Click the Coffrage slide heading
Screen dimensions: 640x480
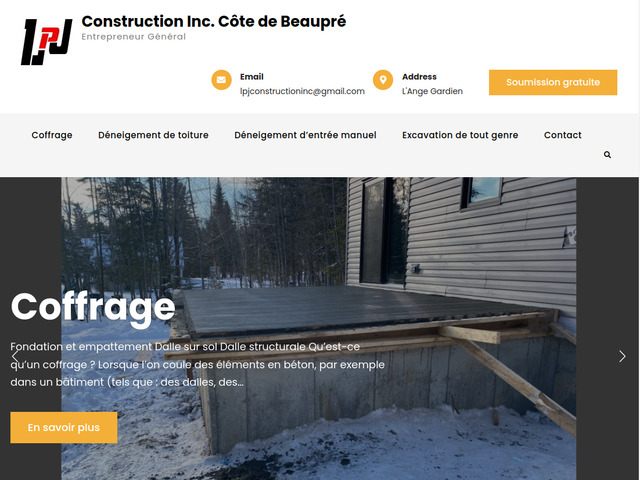[93, 308]
